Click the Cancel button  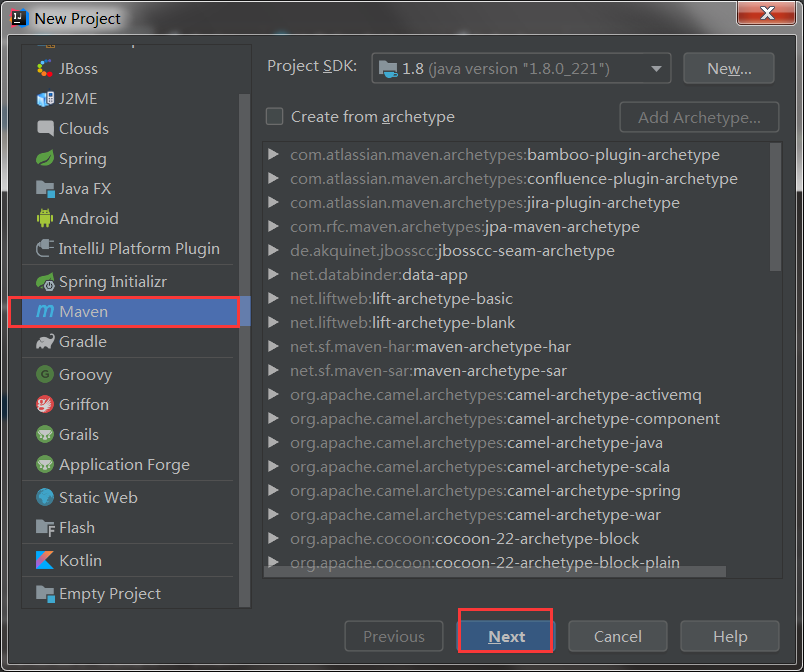[x=617, y=636]
